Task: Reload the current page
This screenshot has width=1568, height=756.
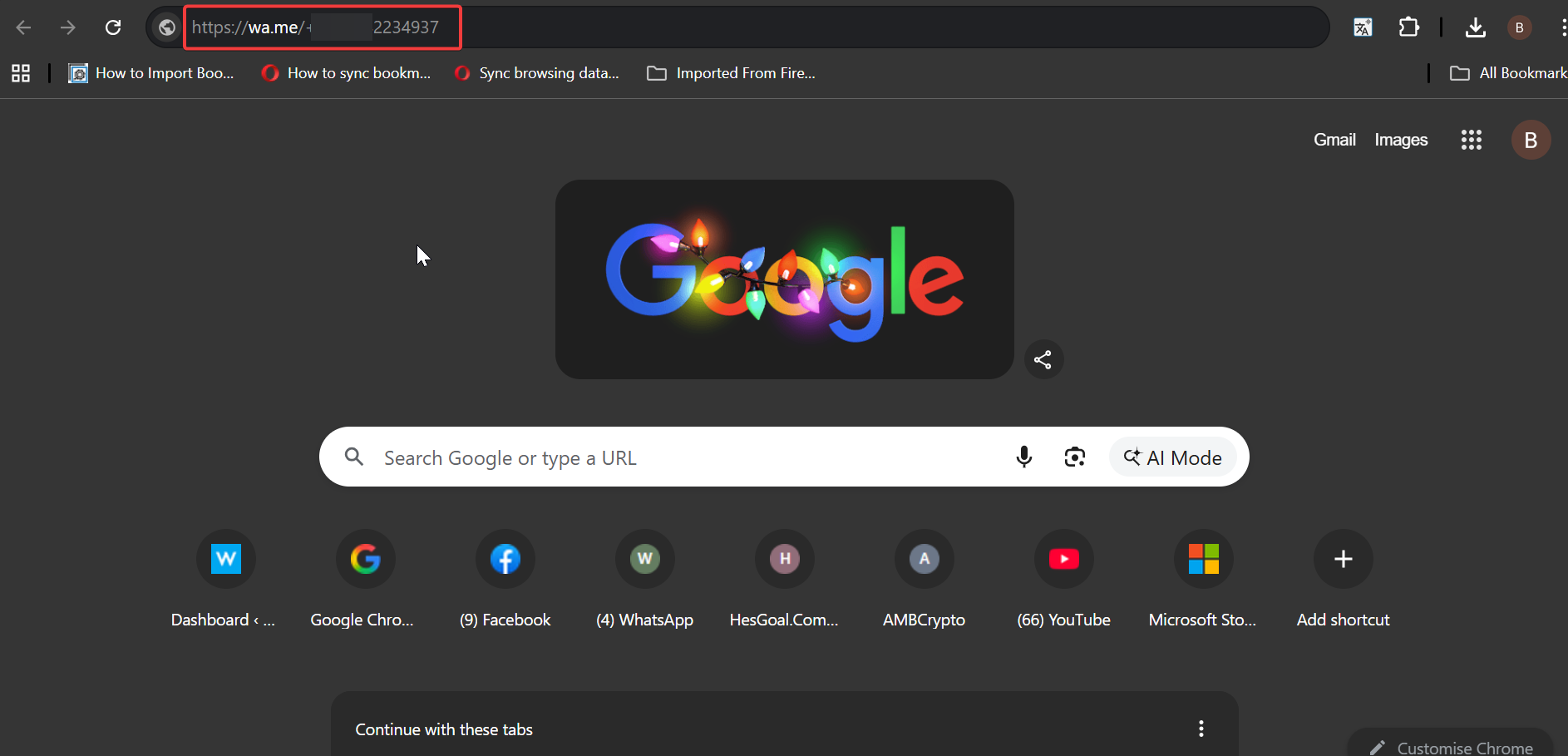Action: 113,27
